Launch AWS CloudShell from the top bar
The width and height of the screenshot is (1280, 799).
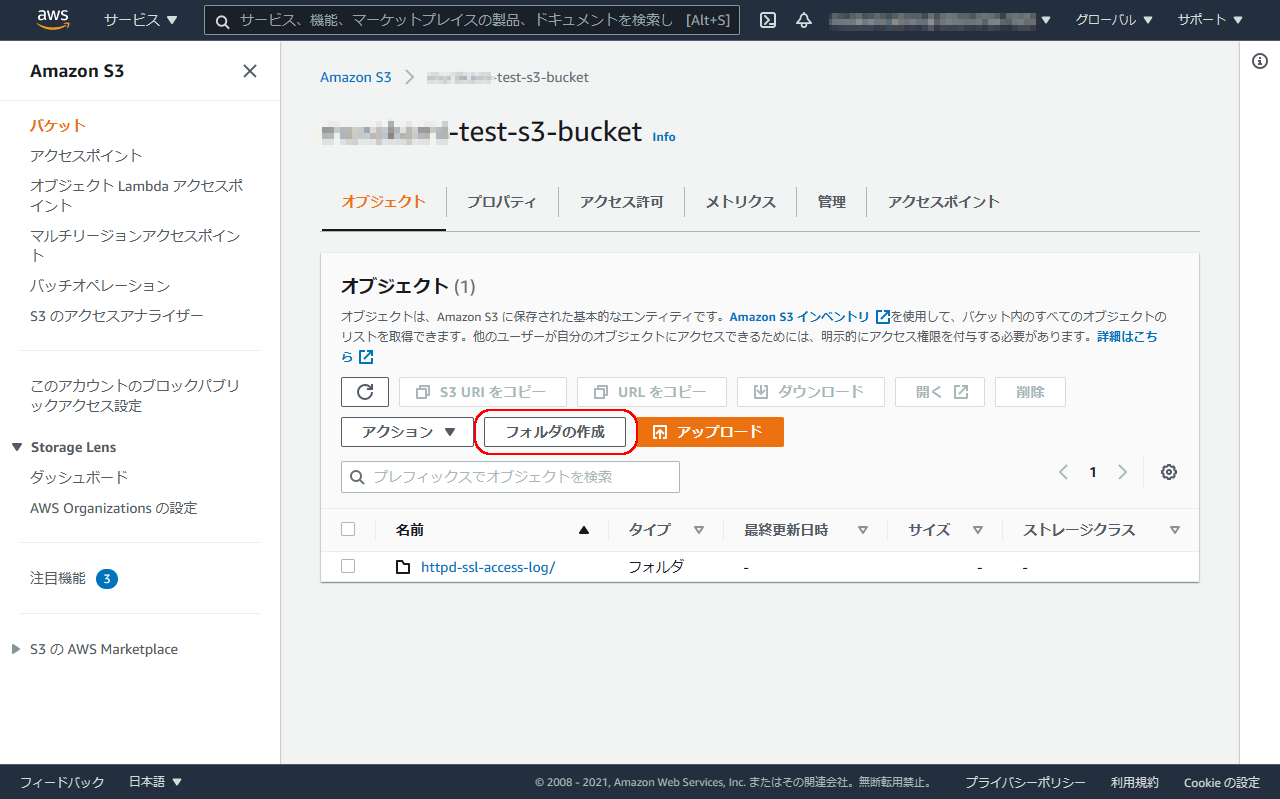coord(767,20)
